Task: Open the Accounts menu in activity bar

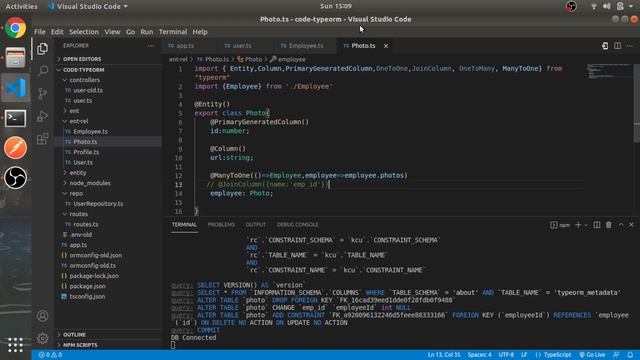Action: [42, 316]
